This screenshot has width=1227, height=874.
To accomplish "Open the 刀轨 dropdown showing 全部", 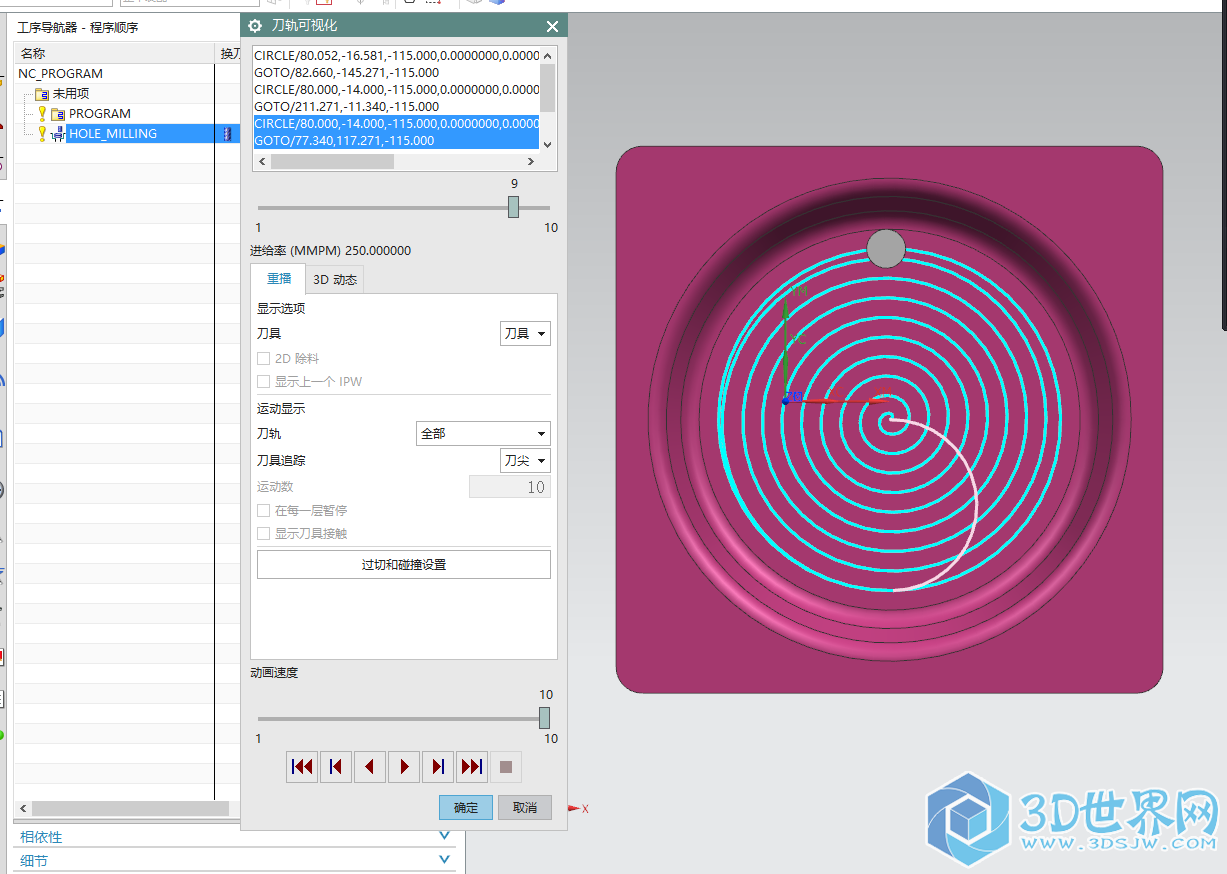I will point(483,434).
